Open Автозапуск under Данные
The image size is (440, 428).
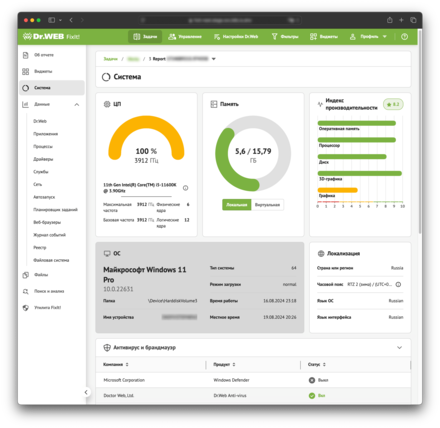(x=44, y=197)
